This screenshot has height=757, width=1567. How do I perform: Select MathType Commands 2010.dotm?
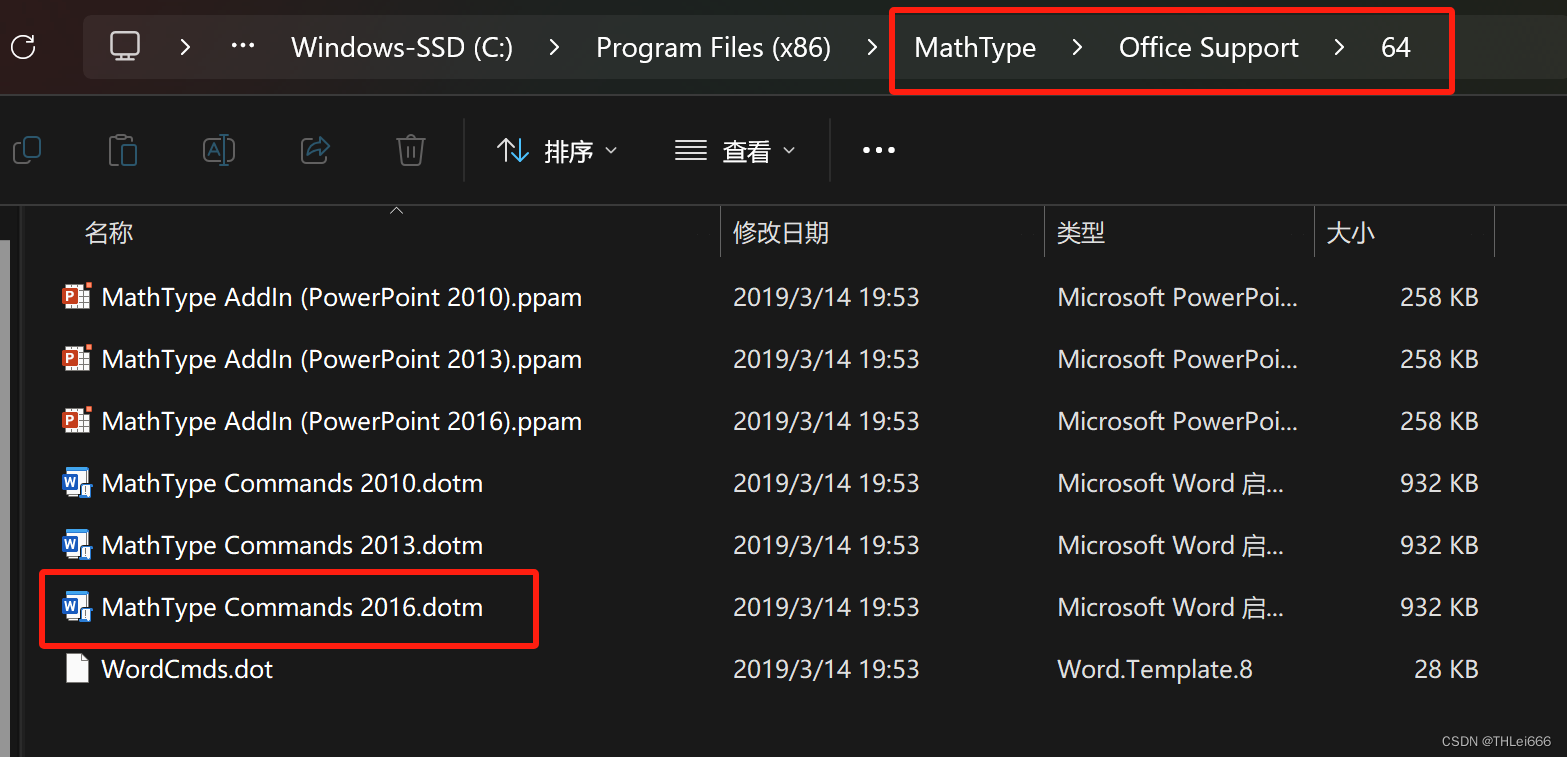[x=292, y=483]
